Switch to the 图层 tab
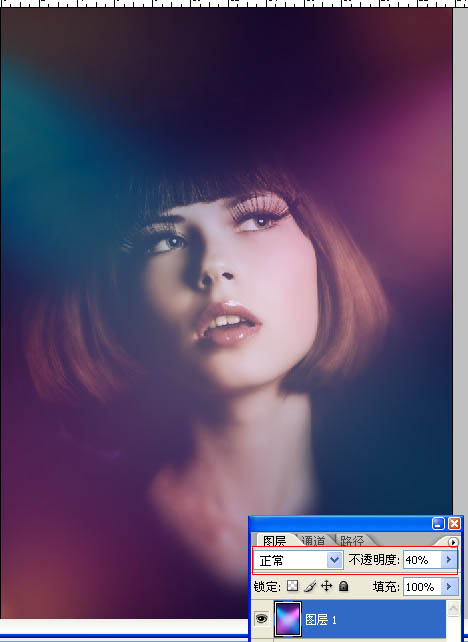468x642 pixels. click(274, 541)
